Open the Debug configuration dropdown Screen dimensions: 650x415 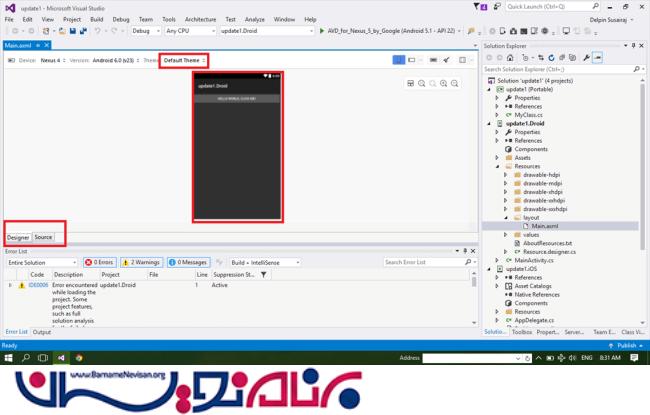point(144,31)
